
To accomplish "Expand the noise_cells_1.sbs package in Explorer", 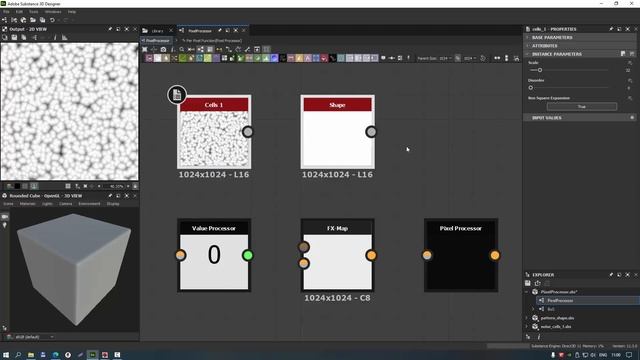I will tap(527, 327).
